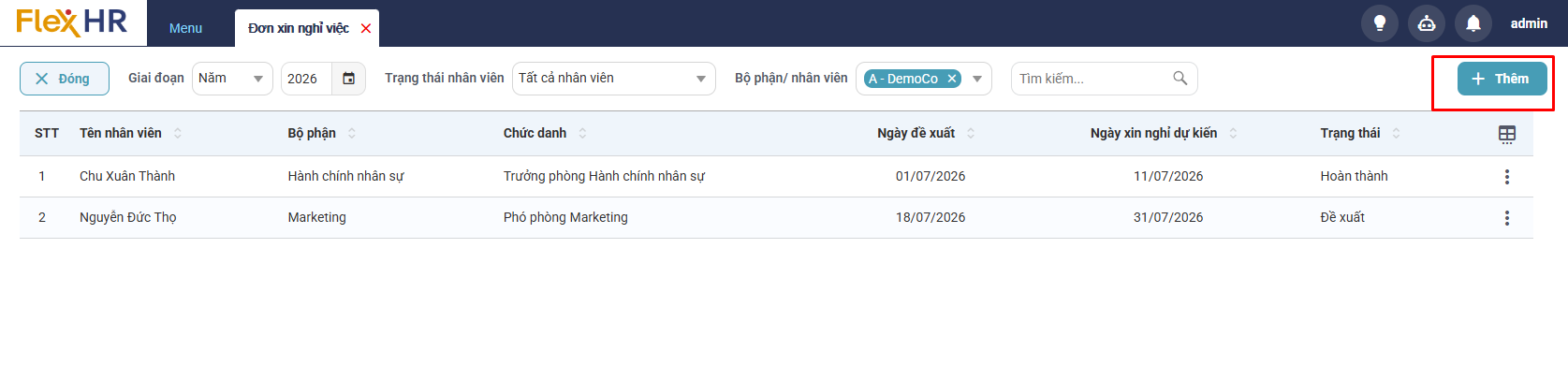This screenshot has width=1568, height=380.
Task: Sort by Tên nhân viên column
Action: tap(178, 133)
